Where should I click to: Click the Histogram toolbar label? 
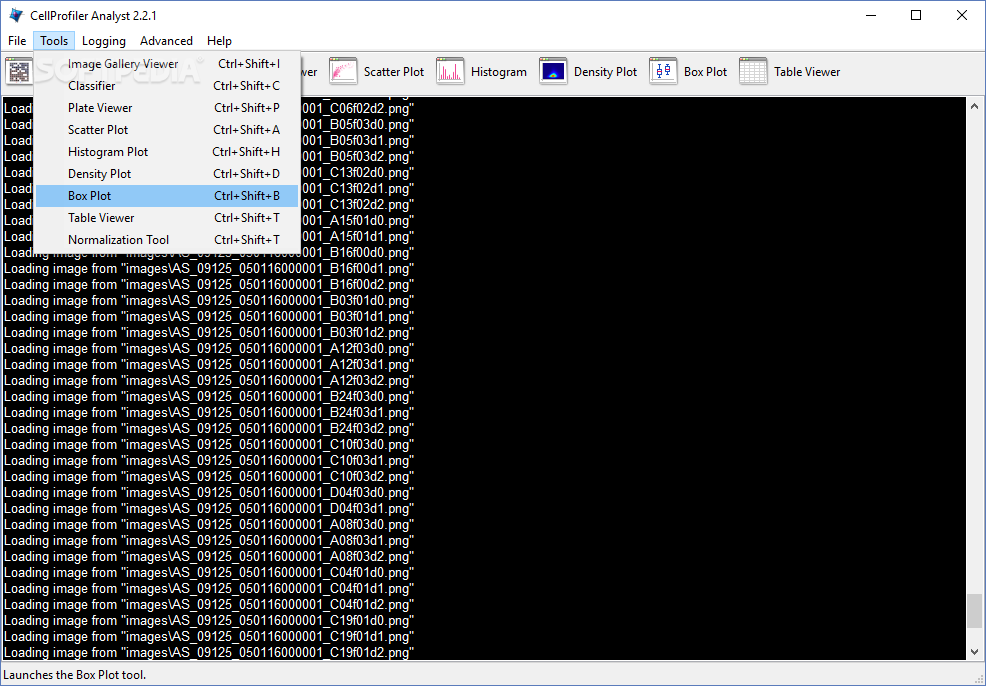click(x=499, y=72)
